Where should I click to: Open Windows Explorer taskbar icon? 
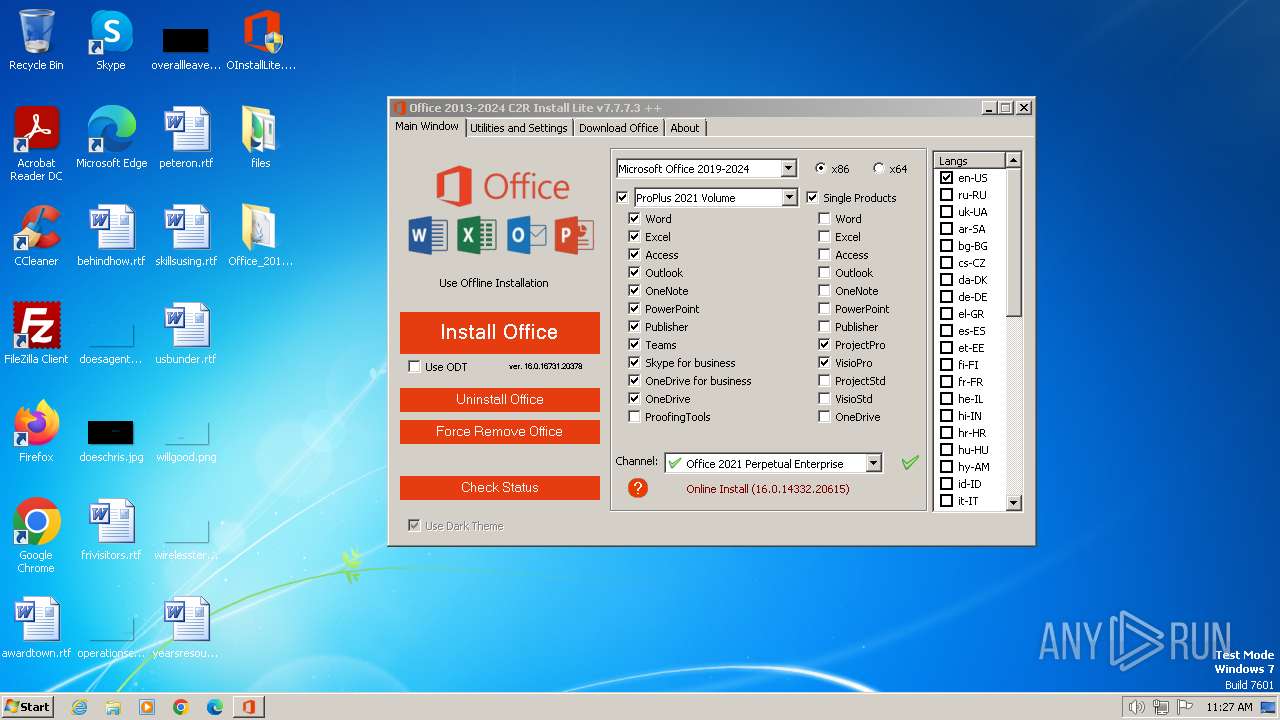113,707
